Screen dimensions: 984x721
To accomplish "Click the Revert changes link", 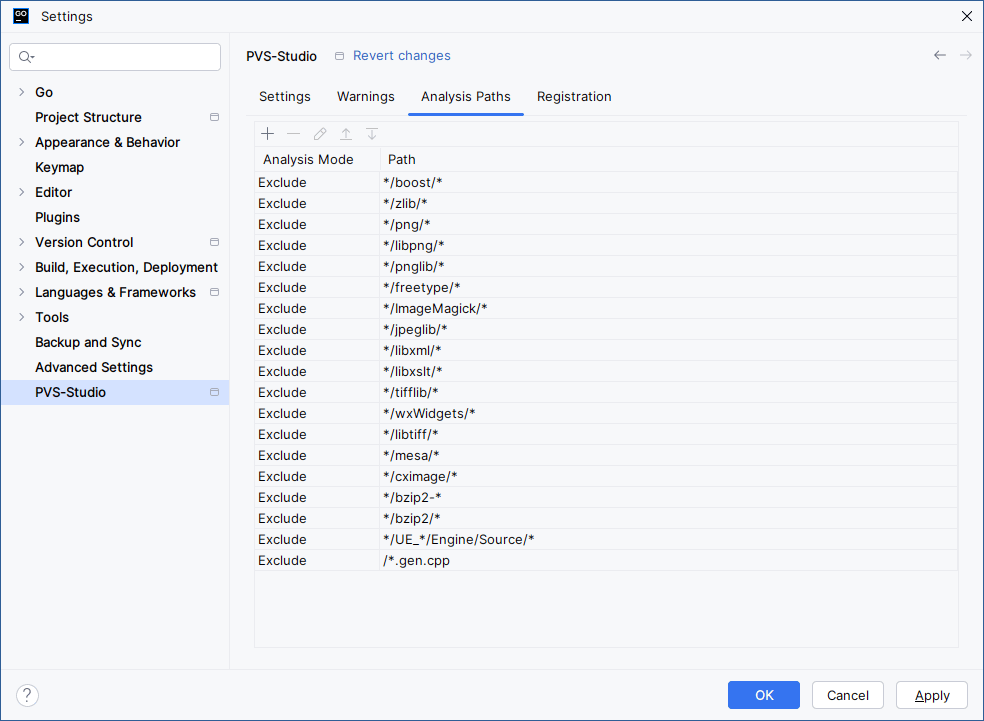I will [401, 56].
